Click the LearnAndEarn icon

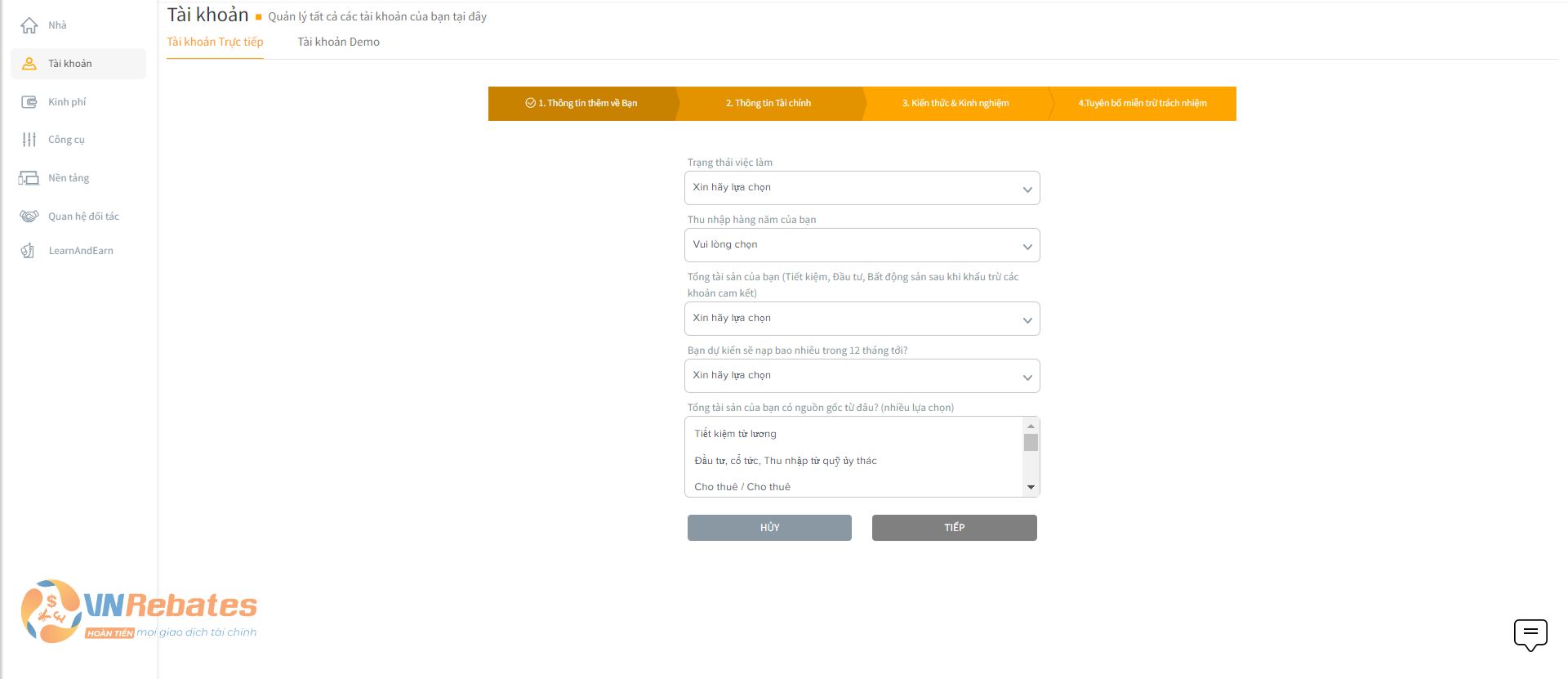coord(29,251)
